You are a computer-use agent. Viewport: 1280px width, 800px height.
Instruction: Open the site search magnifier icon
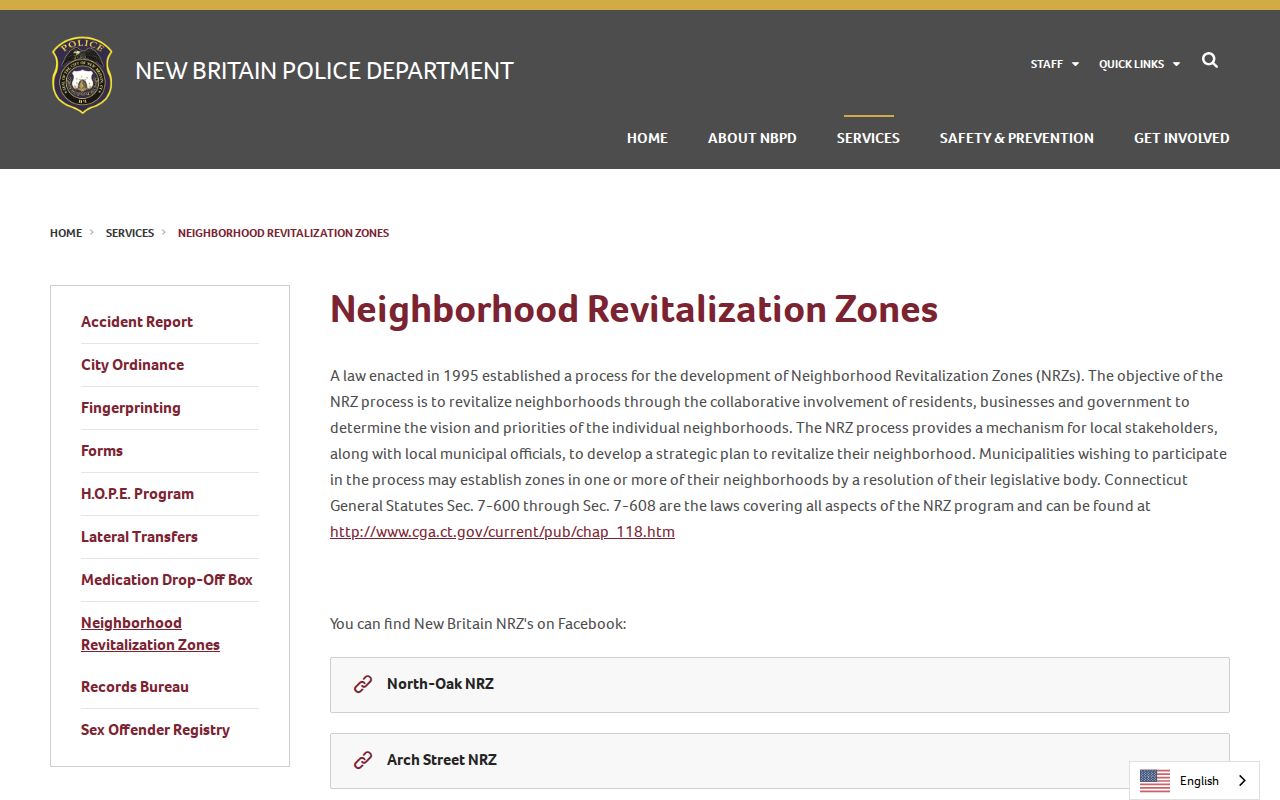pos(1210,61)
